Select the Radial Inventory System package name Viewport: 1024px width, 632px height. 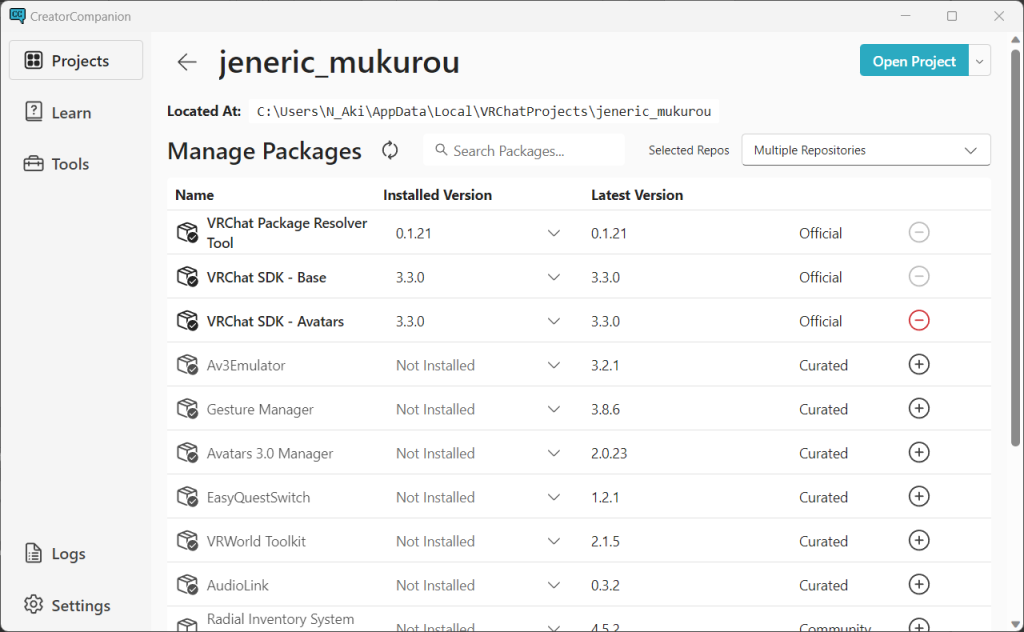point(281,619)
